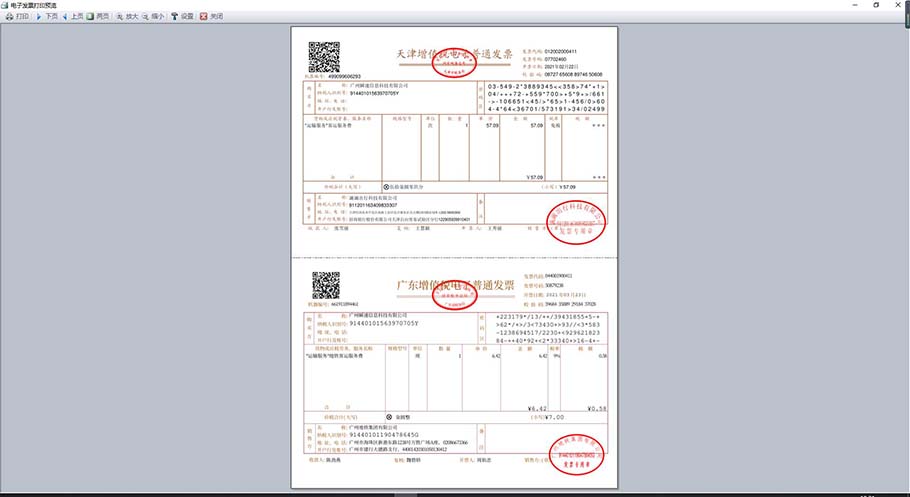Click the QR code on the Tianjin invoice
This screenshot has height=497, width=910.
pos(324,57)
